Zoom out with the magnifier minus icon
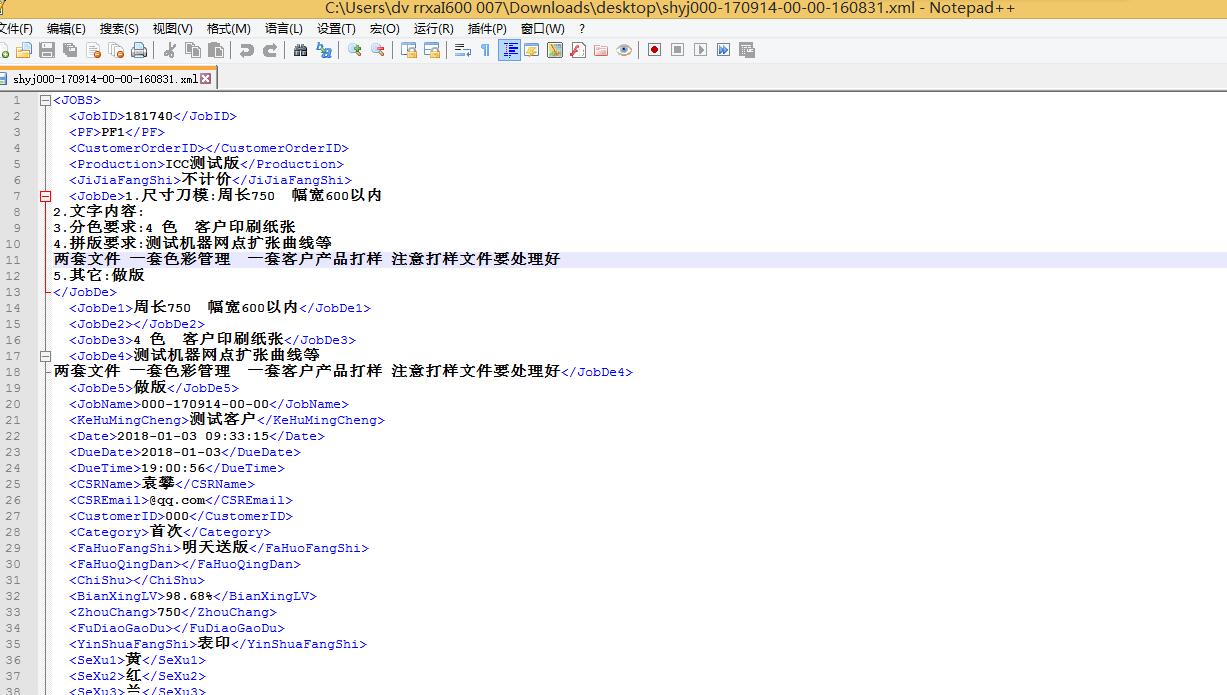 coord(378,50)
